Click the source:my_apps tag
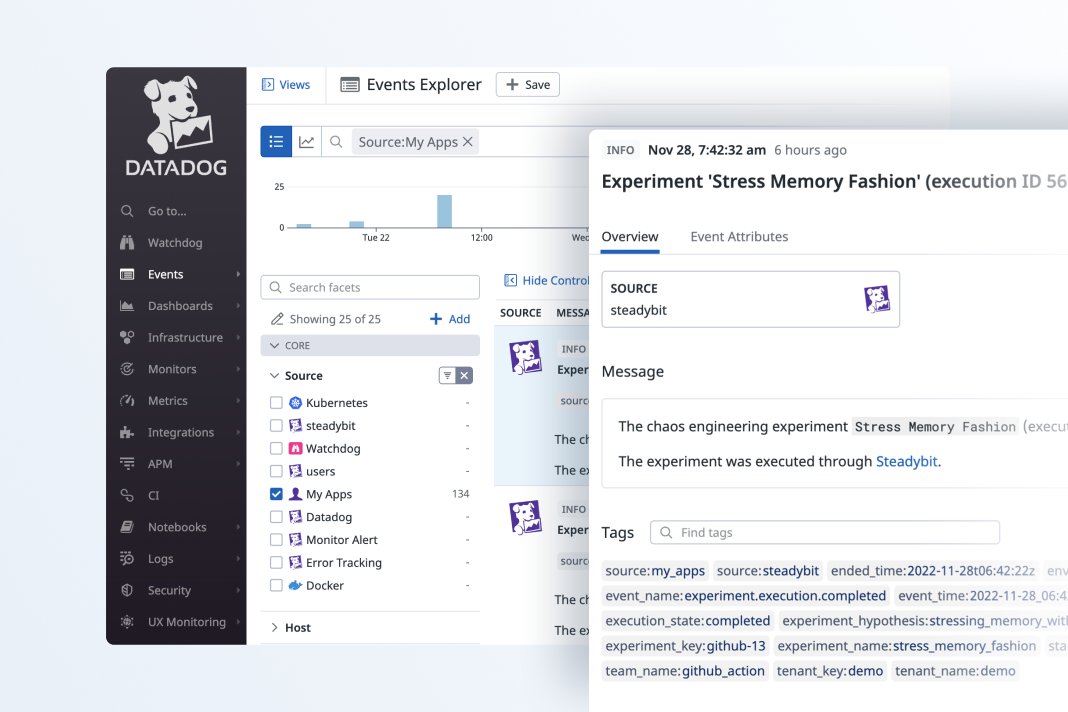Screen dimensions: 1068x712 pyautogui.click(x=655, y=571)
